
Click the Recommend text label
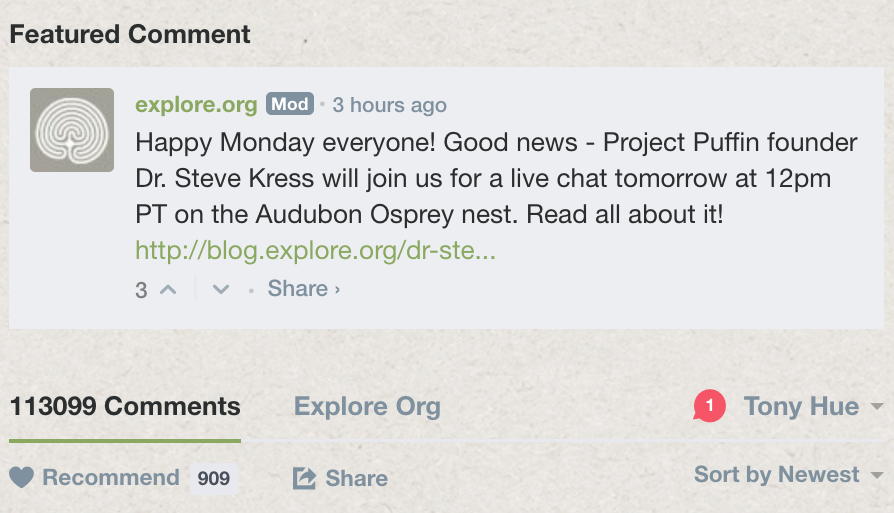pyautogui.click(x=111, y=477)
